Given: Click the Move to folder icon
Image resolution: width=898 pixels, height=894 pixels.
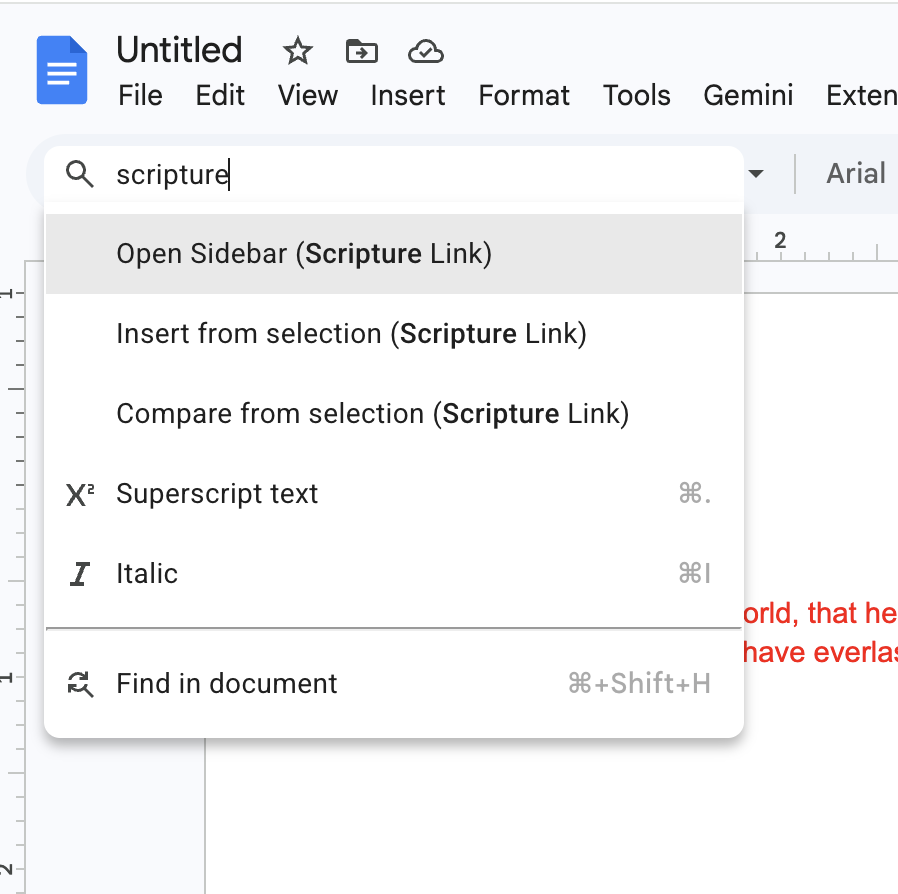Looking at the screenshot, I should click(362, 52).
